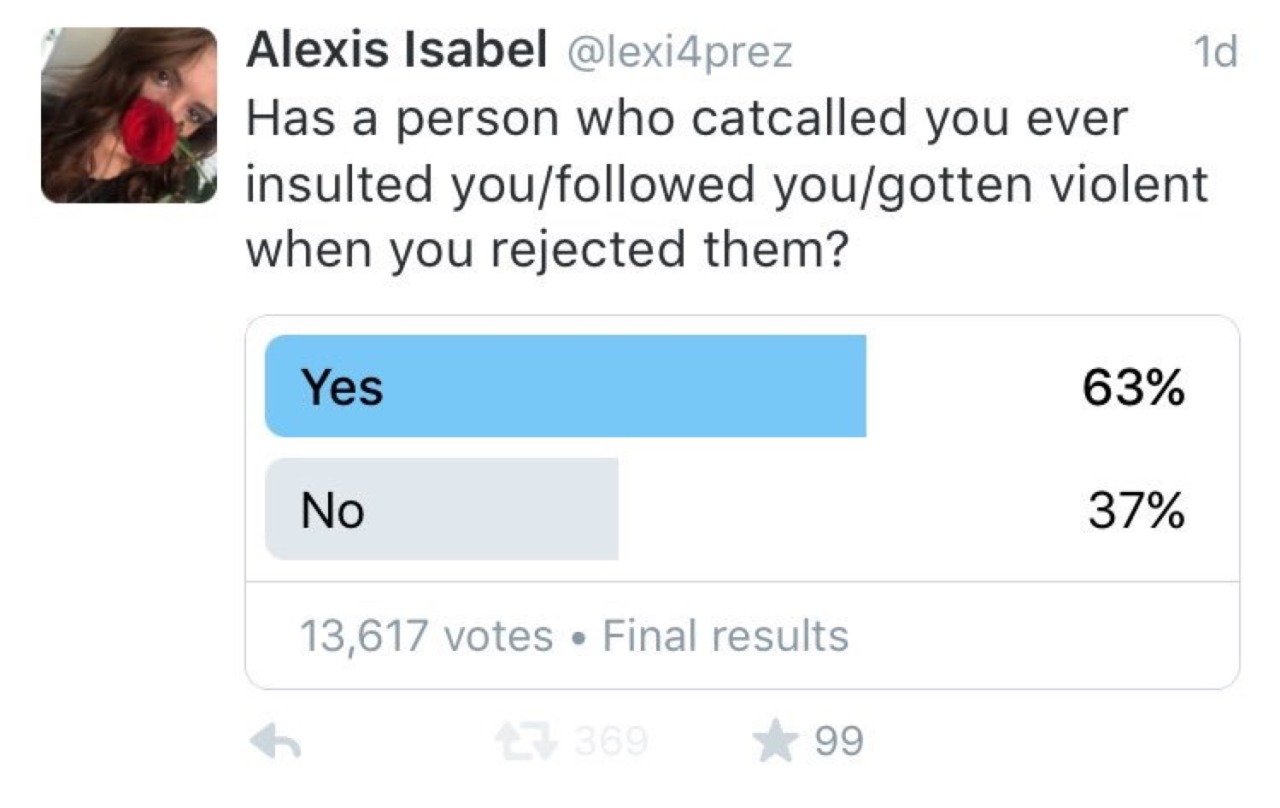Open the profile photo with the red rose

129,115
